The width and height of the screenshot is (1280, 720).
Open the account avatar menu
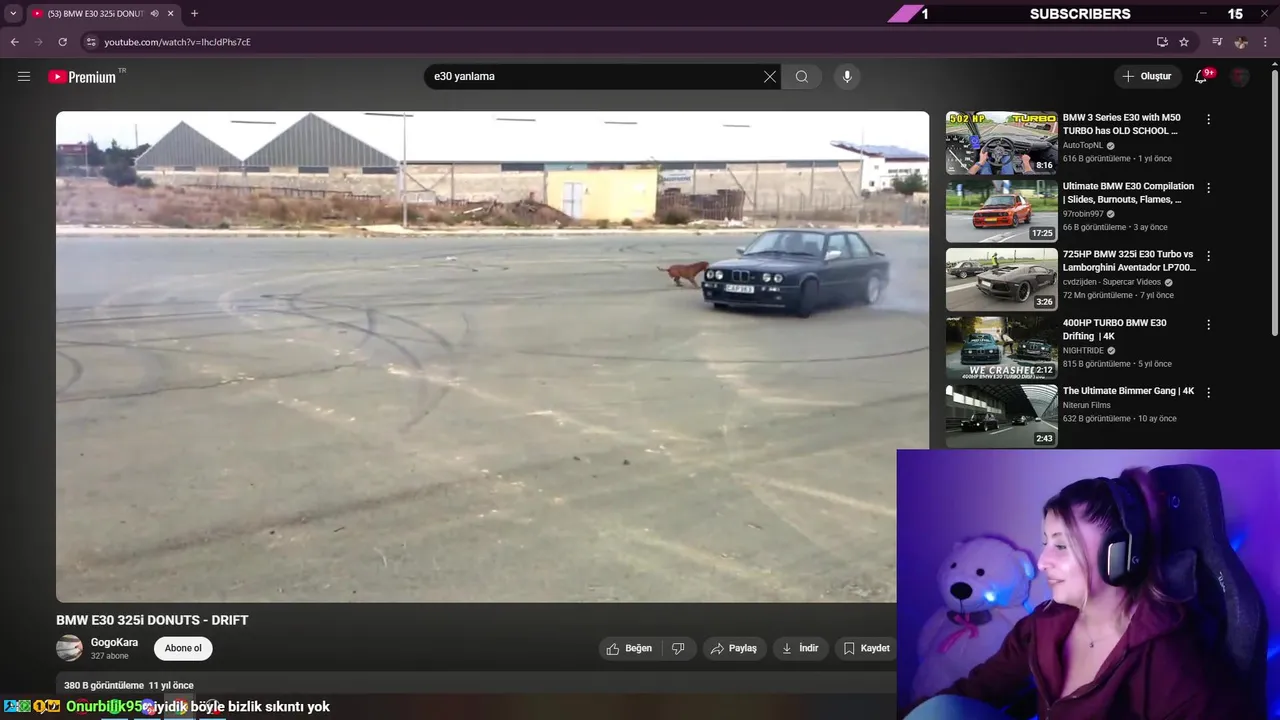pos(1240,76)
